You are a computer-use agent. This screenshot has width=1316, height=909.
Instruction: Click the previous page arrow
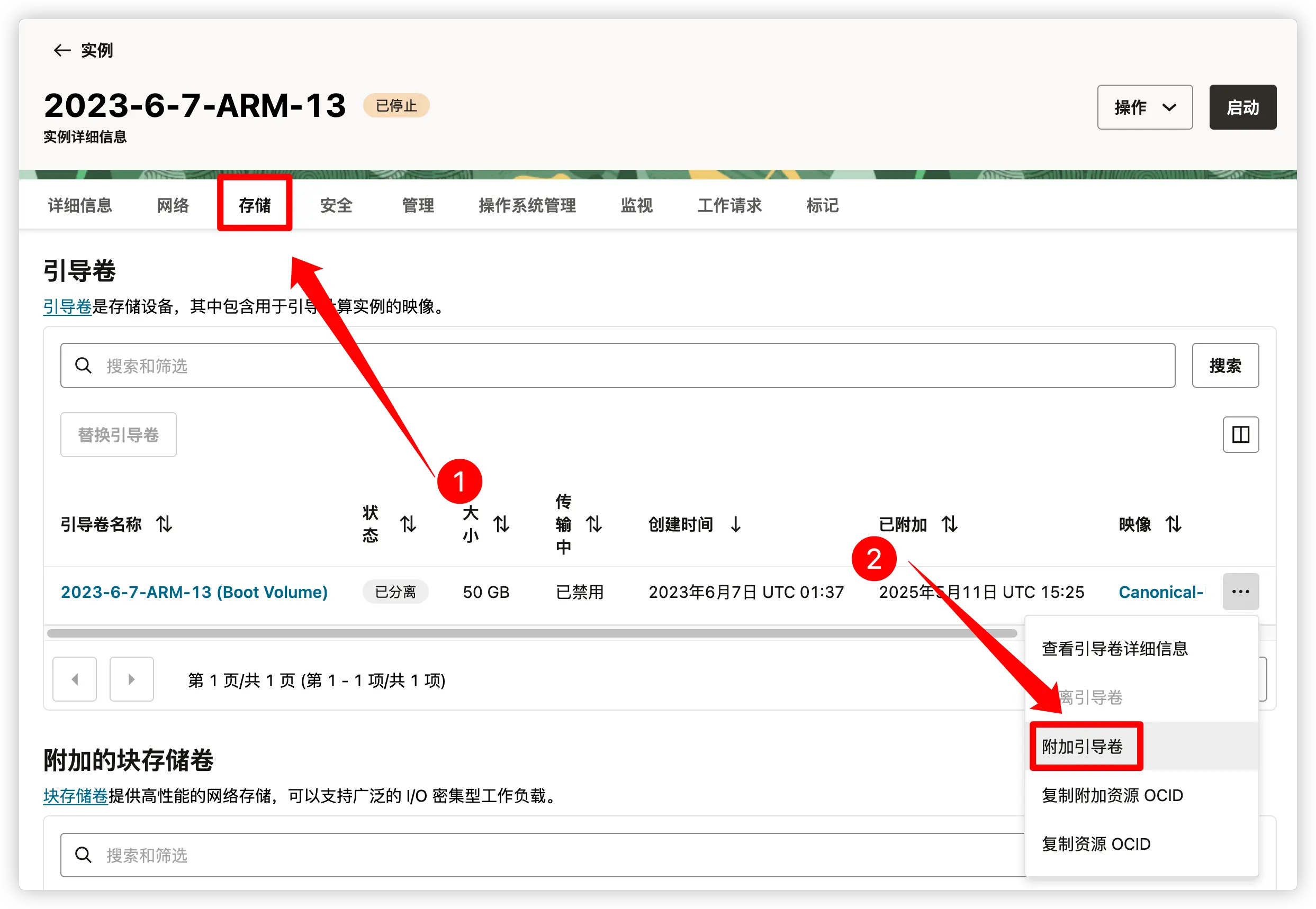(x=74, y=679)
